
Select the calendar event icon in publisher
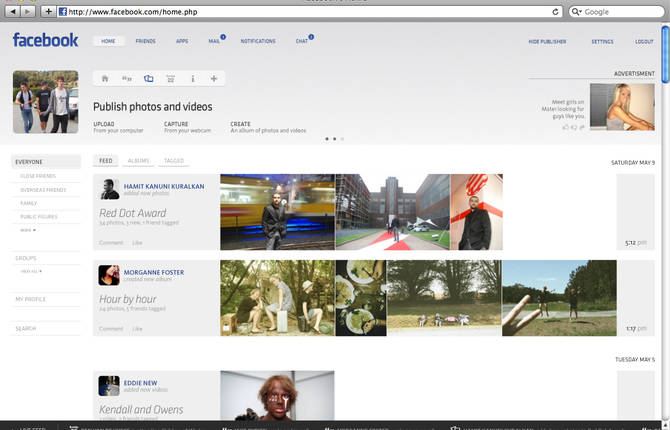(x=170, y=79)
